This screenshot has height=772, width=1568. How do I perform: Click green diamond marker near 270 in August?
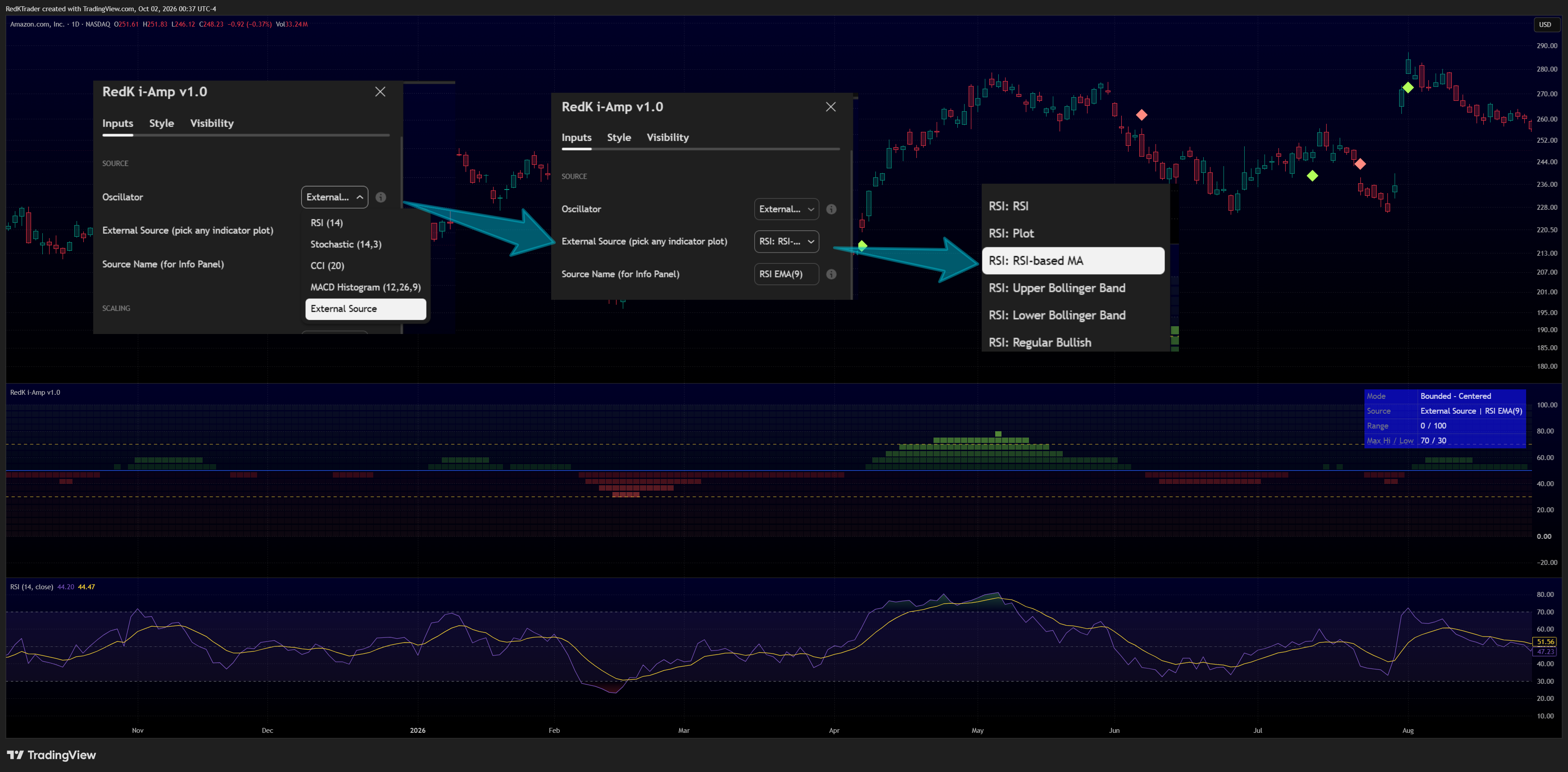pyautogui.click(x=1408, y=88)
